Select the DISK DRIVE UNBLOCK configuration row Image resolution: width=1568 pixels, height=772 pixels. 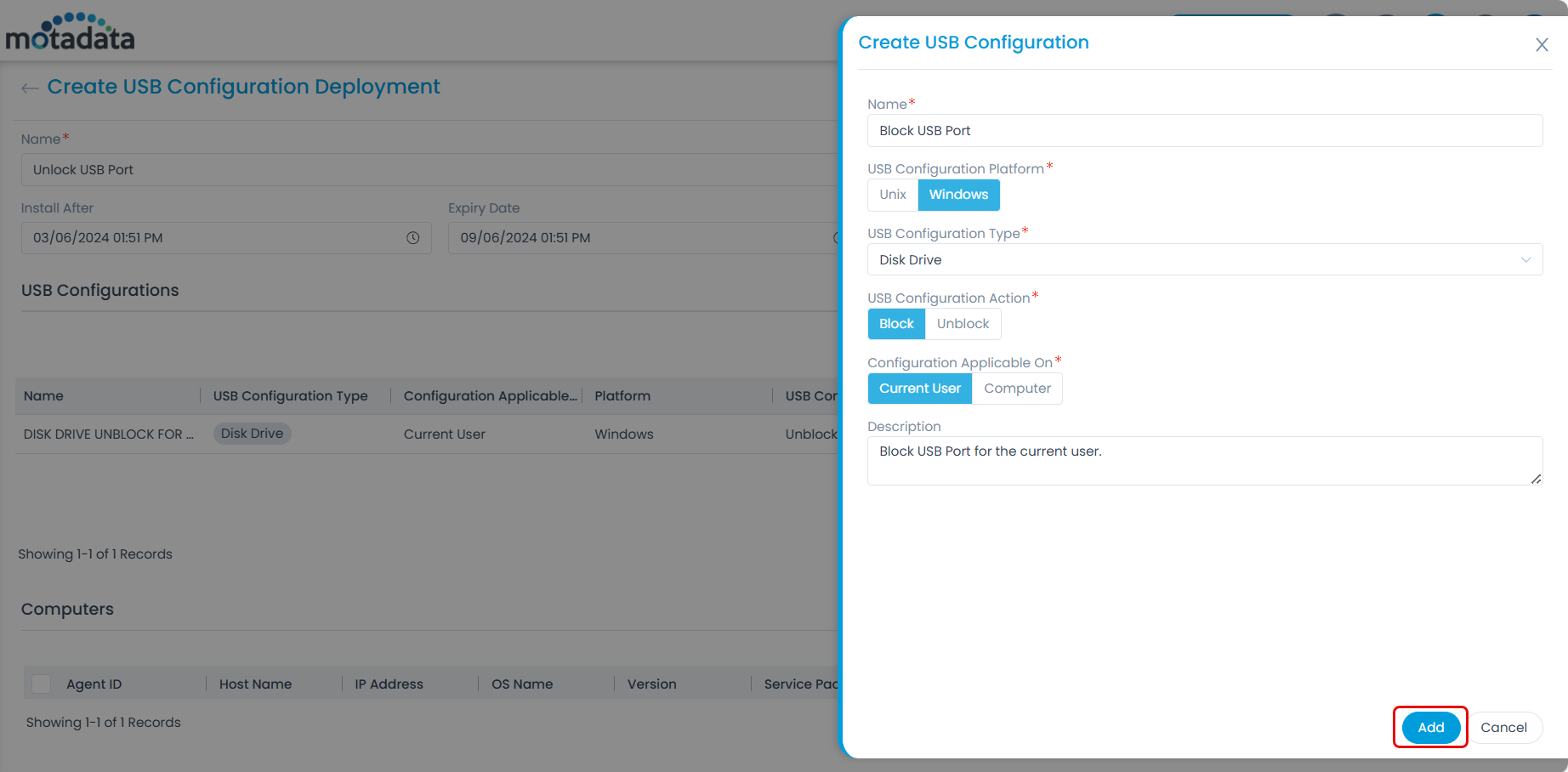[x=108, y=434]
